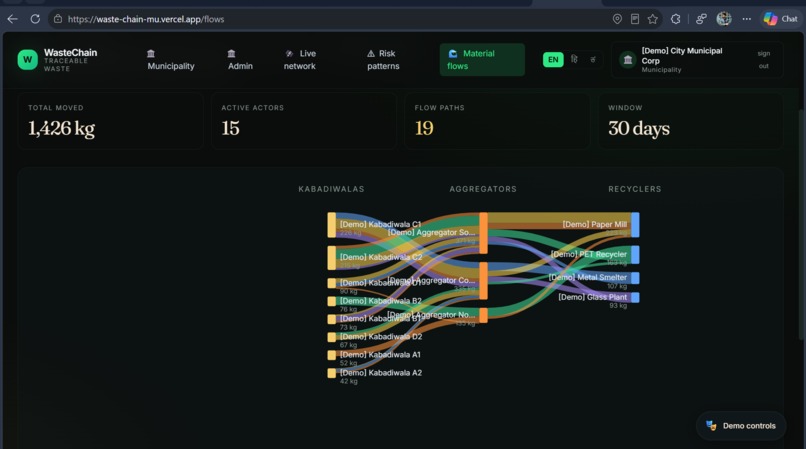Click the location permission icon
Screen dimensions: 806x449
(617, 19)
